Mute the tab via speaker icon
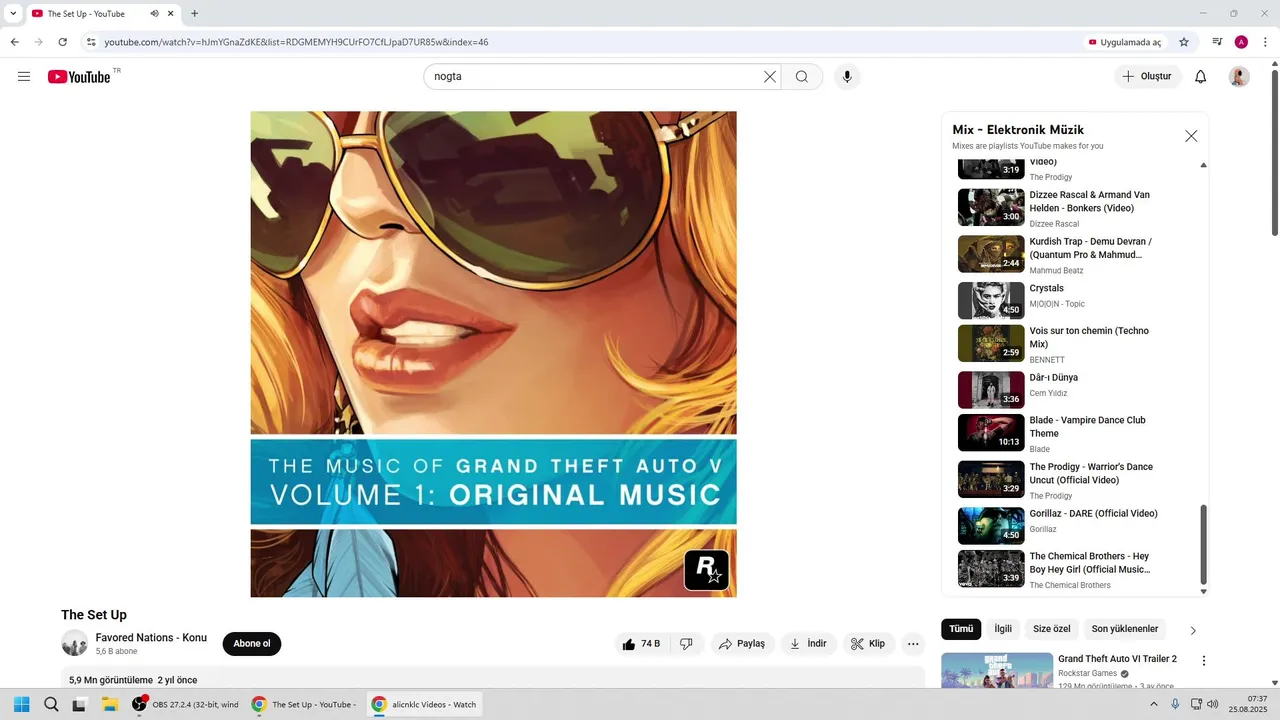The width and height of the screenshot is (1280, 720). (155, 14)
